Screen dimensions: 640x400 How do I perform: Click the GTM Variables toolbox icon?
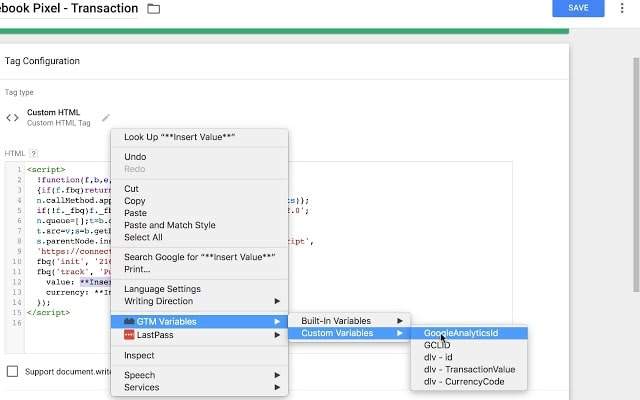click(x=129, y=321)
